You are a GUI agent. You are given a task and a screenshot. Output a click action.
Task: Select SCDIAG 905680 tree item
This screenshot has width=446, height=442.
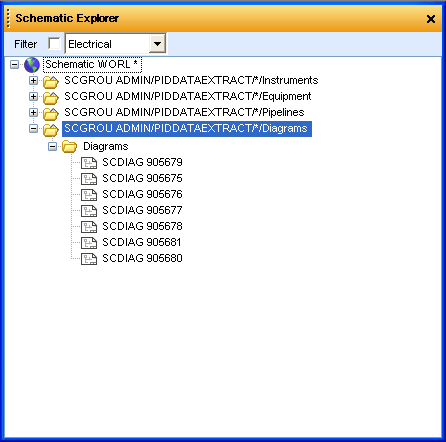[x=142, y=258]
